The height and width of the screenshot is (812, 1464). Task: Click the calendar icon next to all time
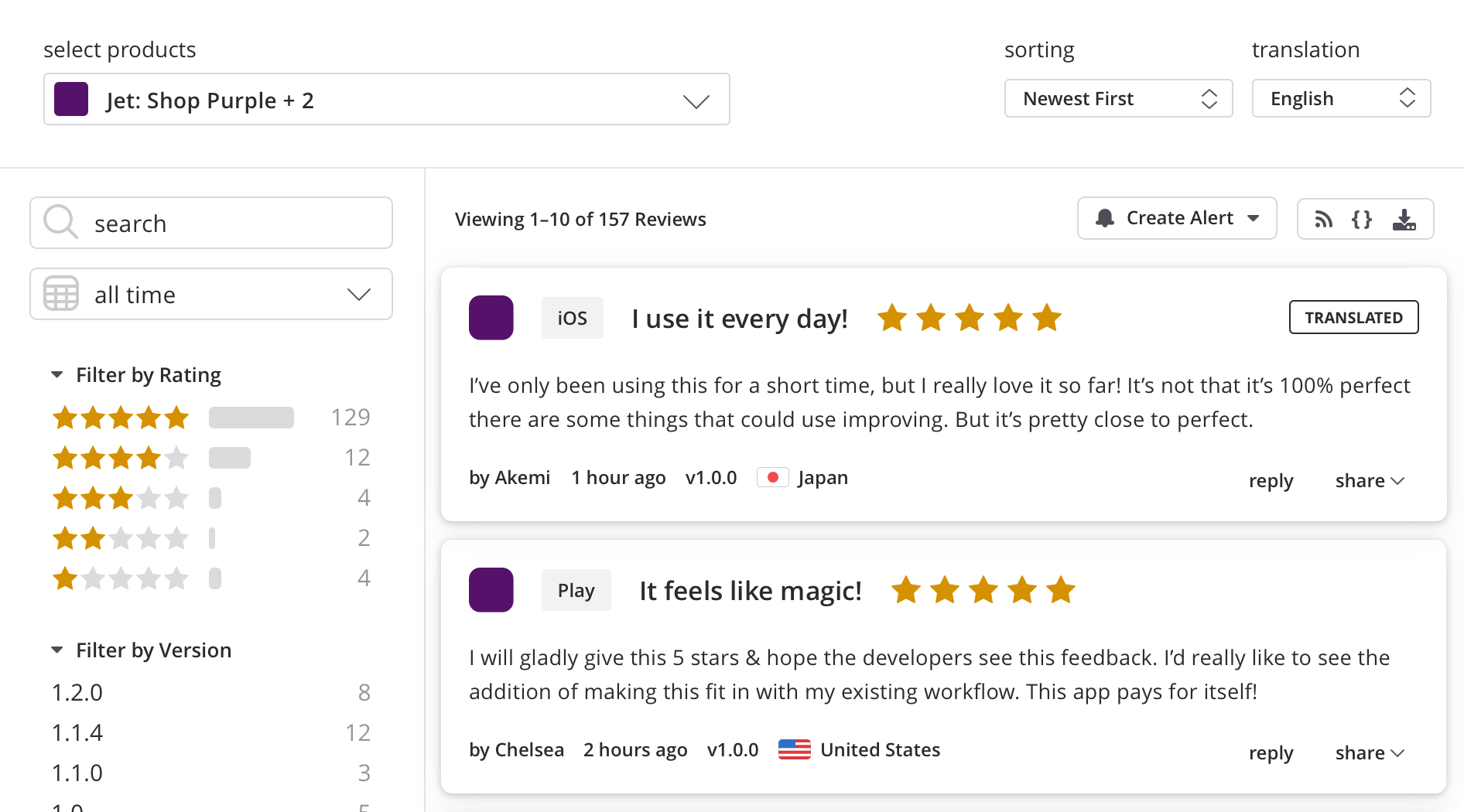60,294
